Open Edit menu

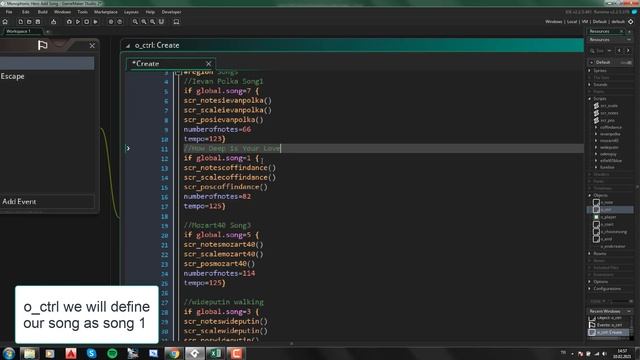(x=26, y=12)
